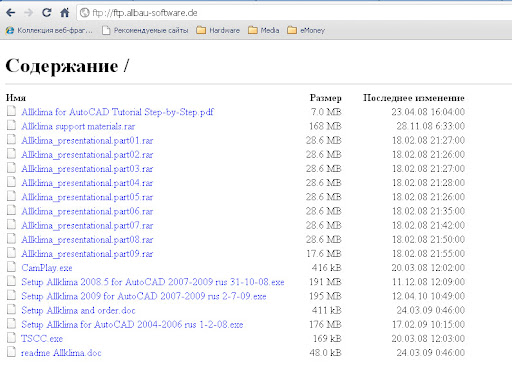This screenshot has height=367, width=512.
Task: Click file icon beside presentational.part07.rar
Action: [x=11, y=224]
